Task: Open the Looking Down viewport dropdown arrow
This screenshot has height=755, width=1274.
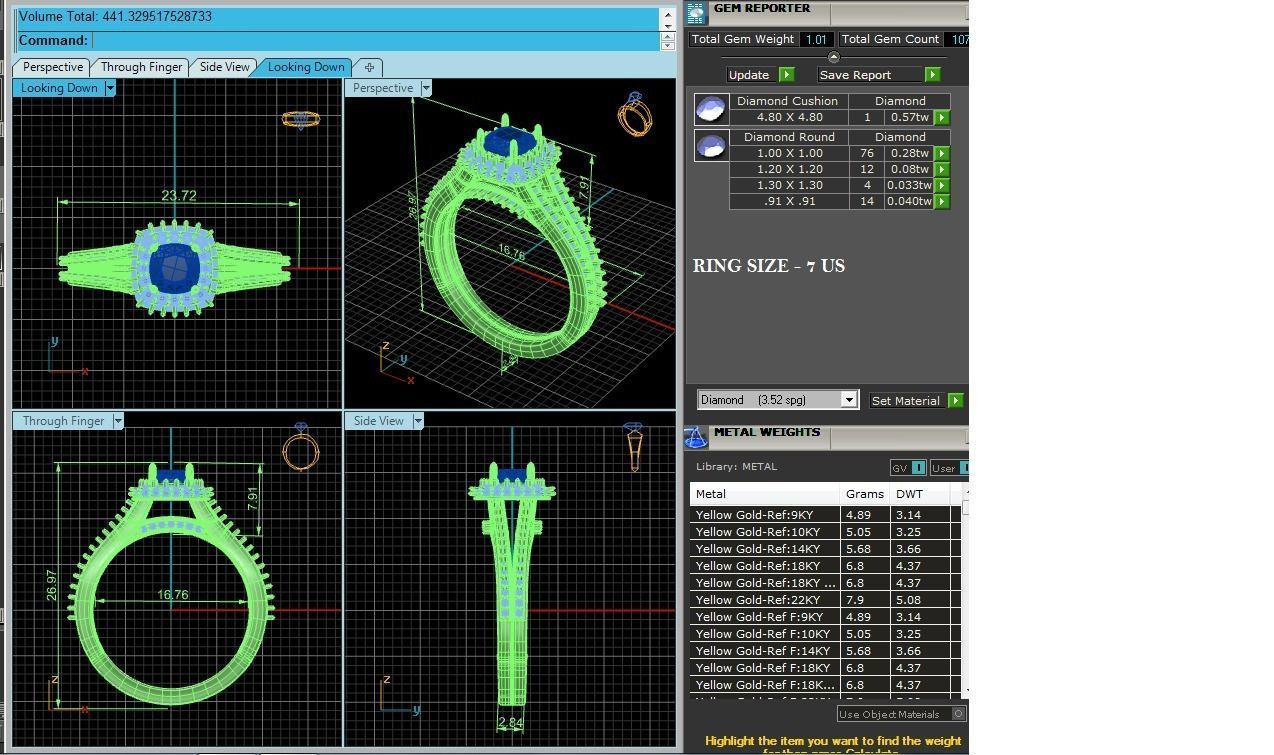Action: tap(110, 88)
